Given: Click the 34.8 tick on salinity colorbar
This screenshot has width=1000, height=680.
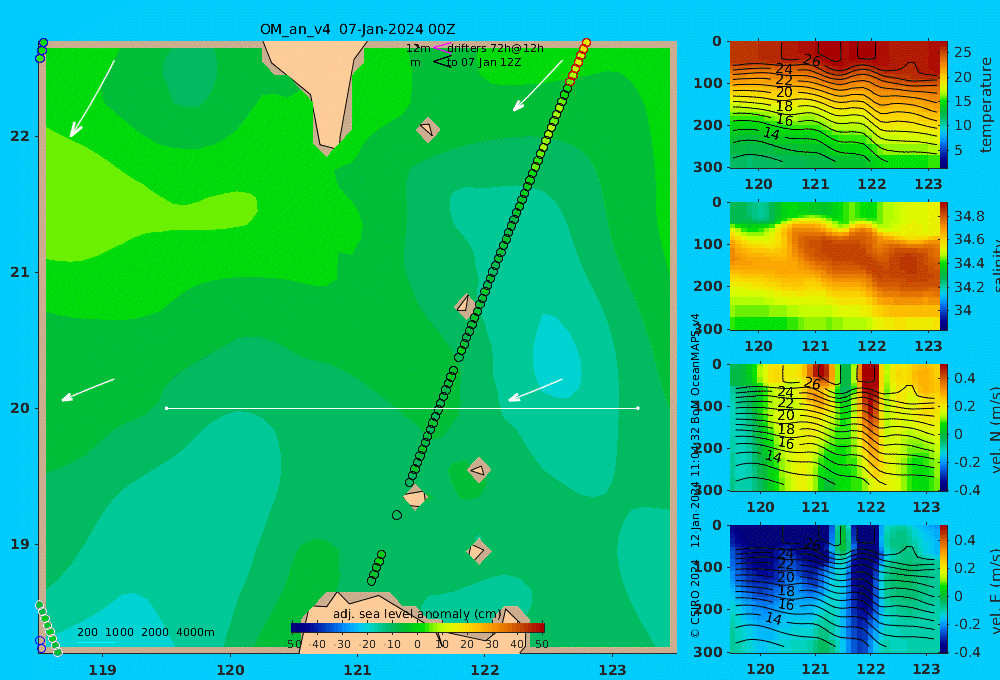Looking at the screenshot, I should pyautogui.click(x=969, y=216).
